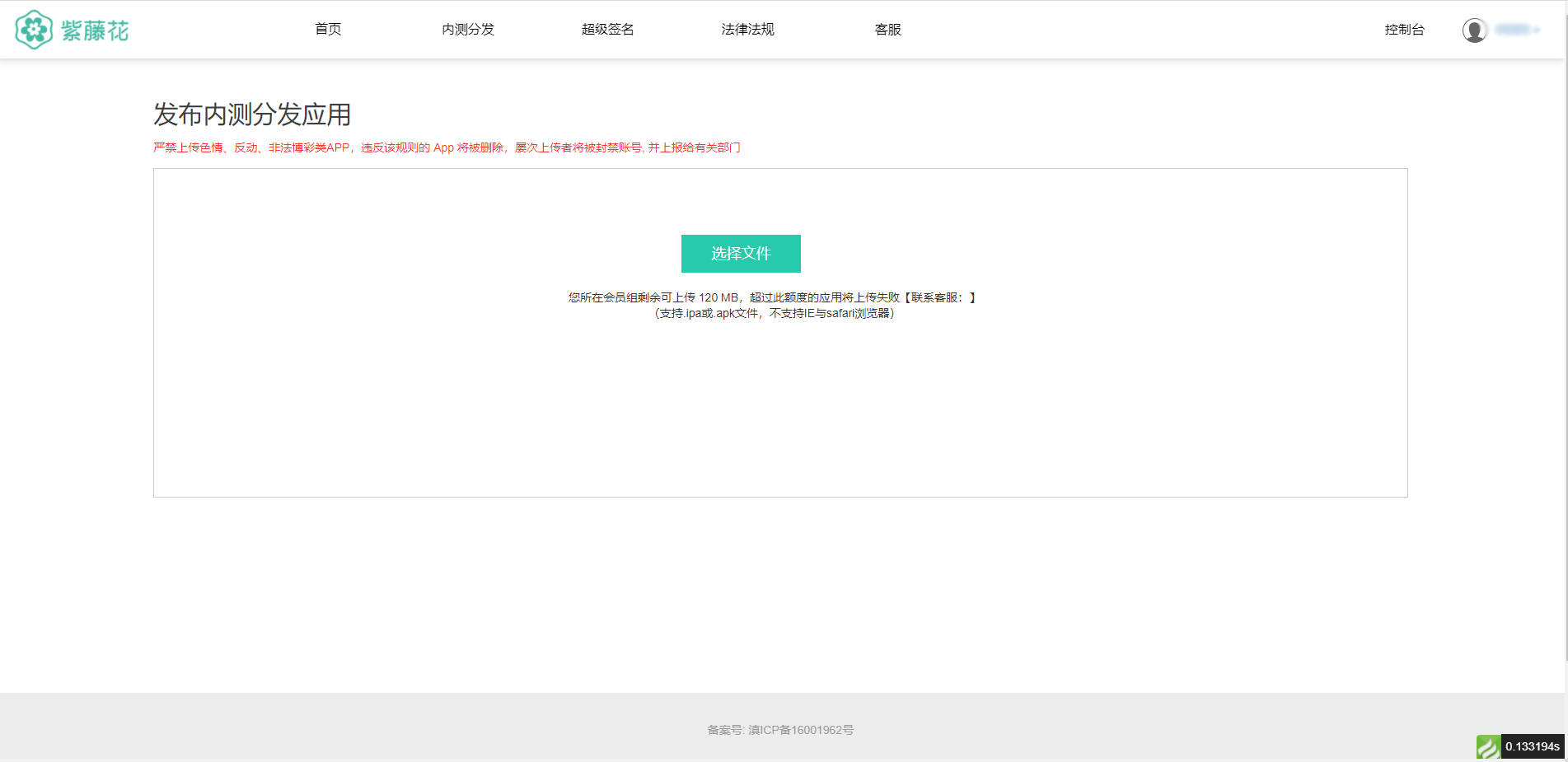Image resolution: width=1568 pixels, height=762 pixels.
Task: Click the 客服 navigation item
Action: click(x=887, y=29)
